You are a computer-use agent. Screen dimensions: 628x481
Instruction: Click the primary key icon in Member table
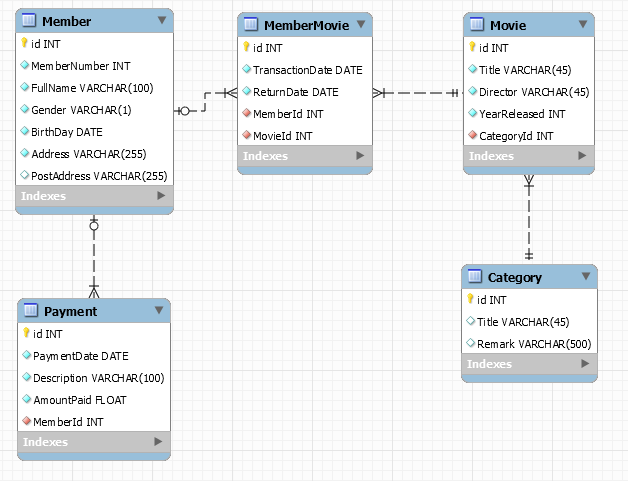pyautogui.click(x=24, y=44)
